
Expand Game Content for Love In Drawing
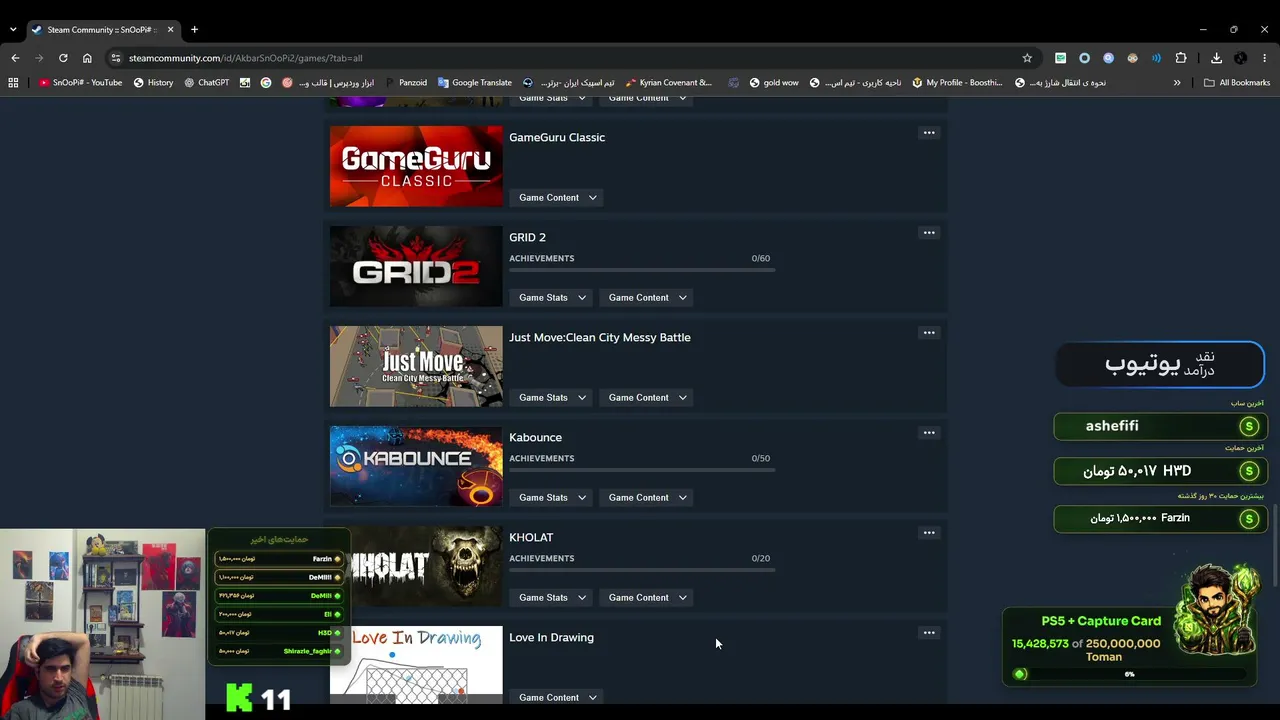coord(557,698)
